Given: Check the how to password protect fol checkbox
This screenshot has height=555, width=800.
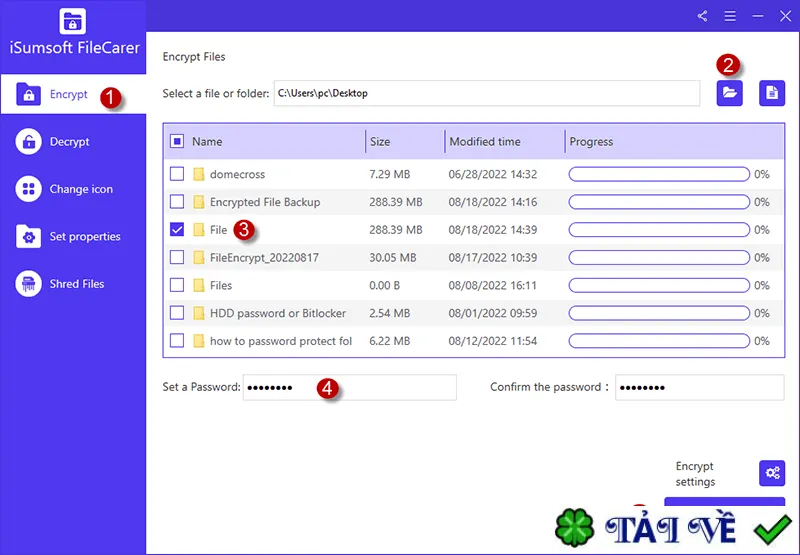Looking at the screenshot, I should (177, 341).
